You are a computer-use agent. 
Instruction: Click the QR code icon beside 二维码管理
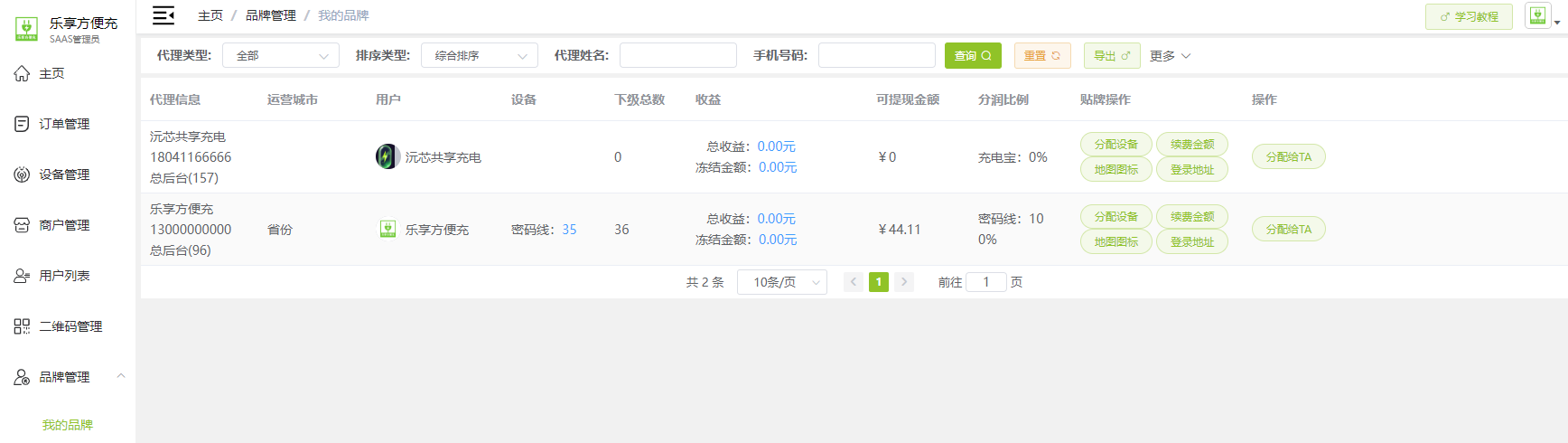coord(22,326)
